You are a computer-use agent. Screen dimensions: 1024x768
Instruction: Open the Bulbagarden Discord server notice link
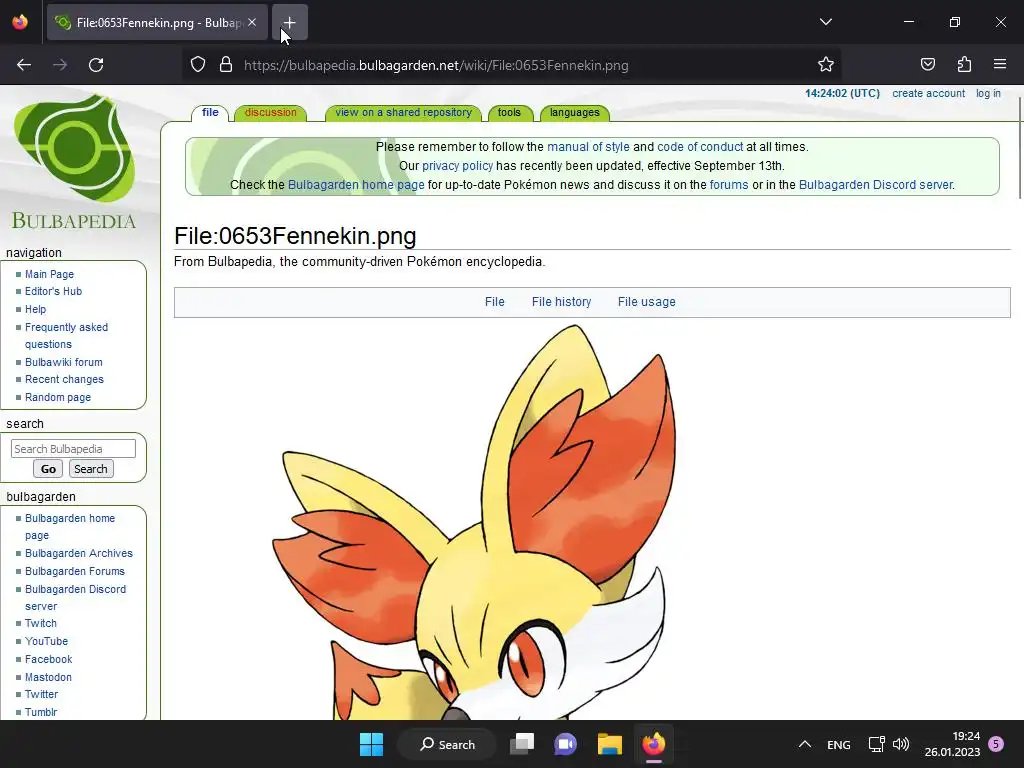click(x=876, y=185)
